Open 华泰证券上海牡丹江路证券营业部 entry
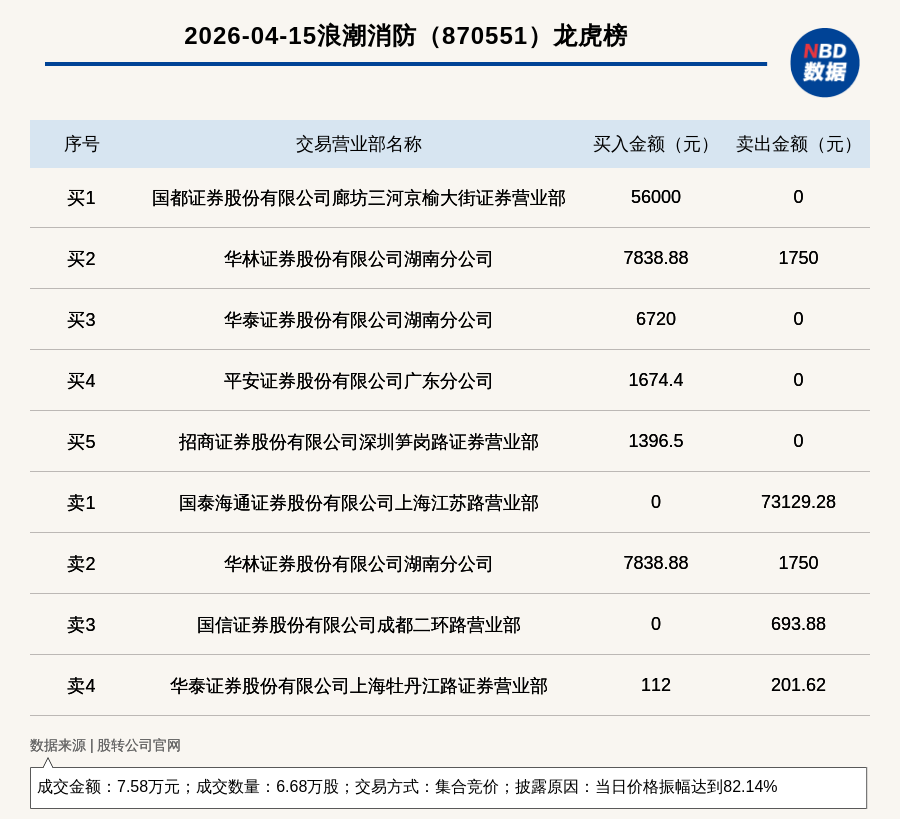 [358, 686]
